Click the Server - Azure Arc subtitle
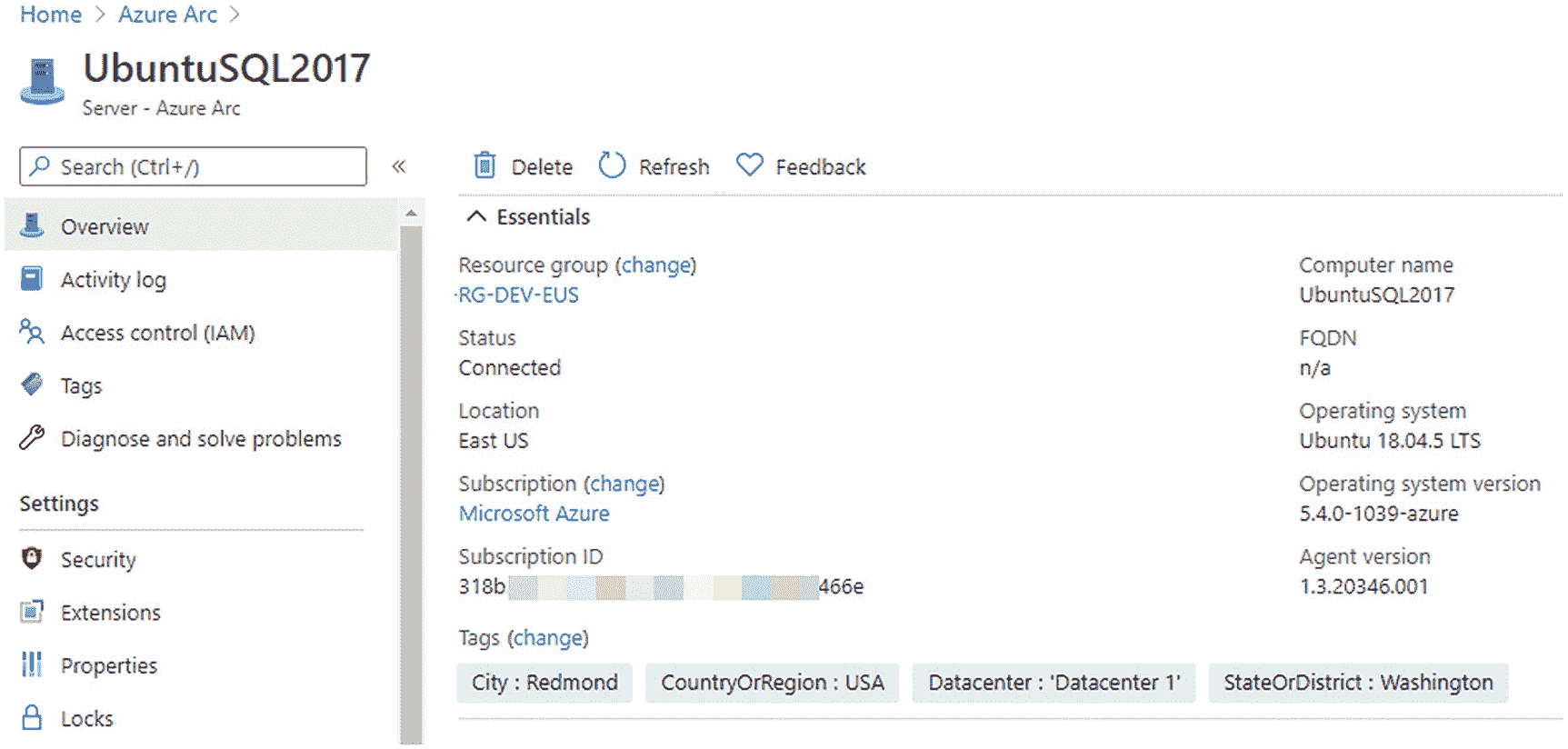 (161, 108)
